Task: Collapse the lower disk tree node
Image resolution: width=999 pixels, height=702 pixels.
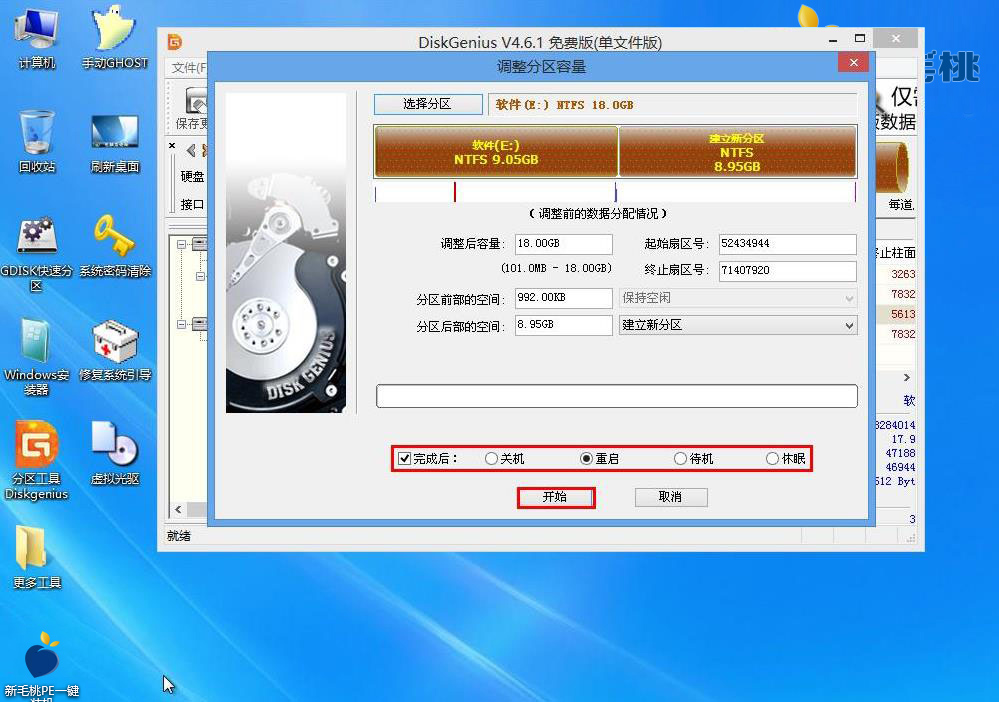Action: pyautogui.click(x=182, y=324)
